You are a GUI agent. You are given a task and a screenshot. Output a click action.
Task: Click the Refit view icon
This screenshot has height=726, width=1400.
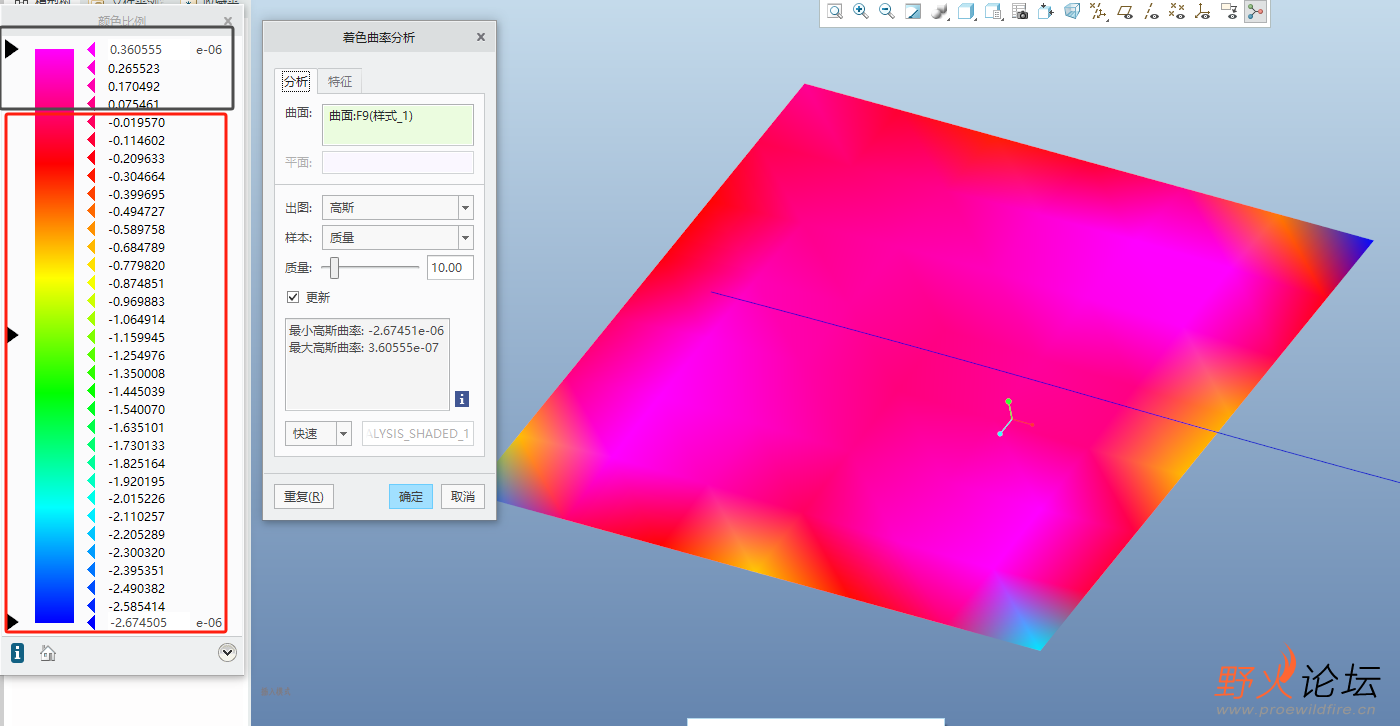[x=834, y=11]
